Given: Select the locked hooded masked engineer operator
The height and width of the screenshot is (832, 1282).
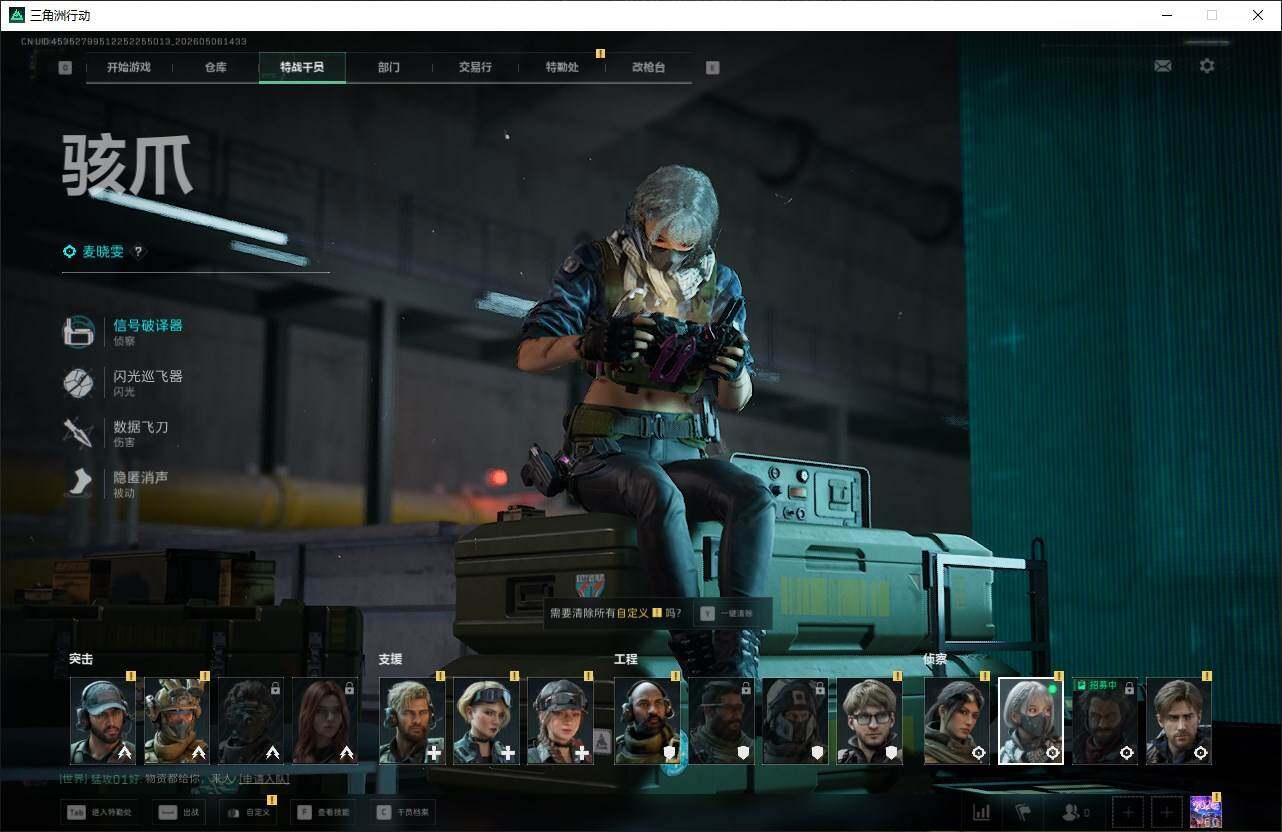Looking at the screenshot, I should (795, 721).
